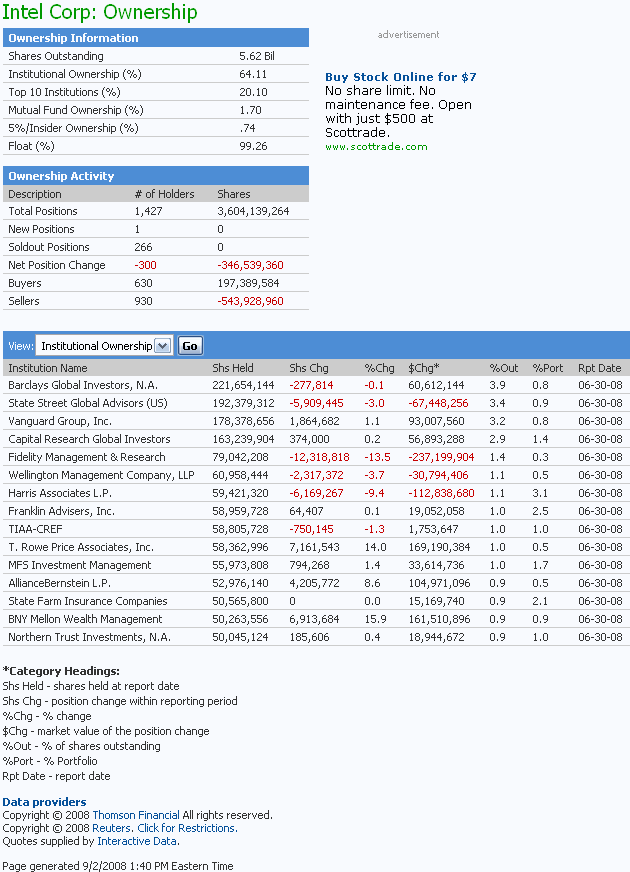Click T. Rowe Price Associates, Inc.

81,547
